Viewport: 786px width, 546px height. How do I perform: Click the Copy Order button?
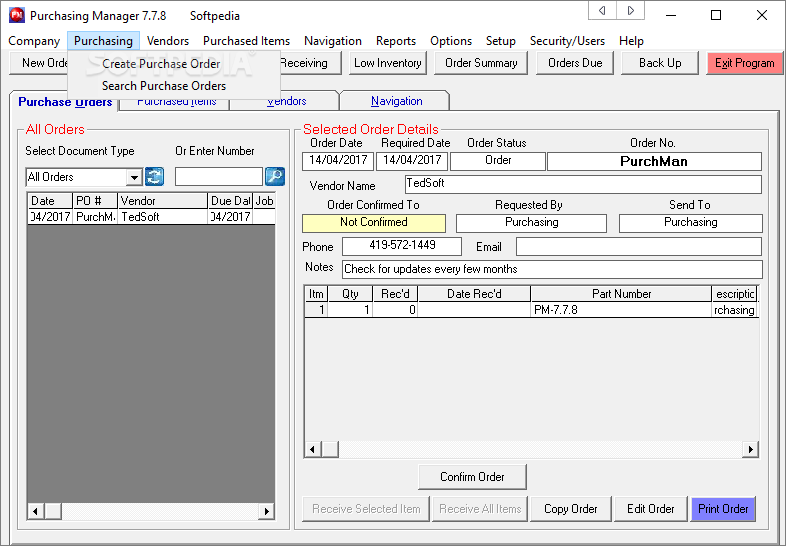570,509
